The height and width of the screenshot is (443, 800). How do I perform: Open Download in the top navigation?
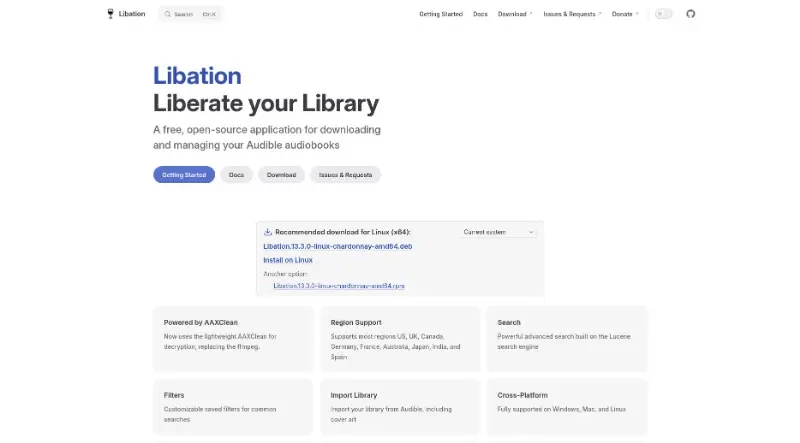[x=513, y=14]
